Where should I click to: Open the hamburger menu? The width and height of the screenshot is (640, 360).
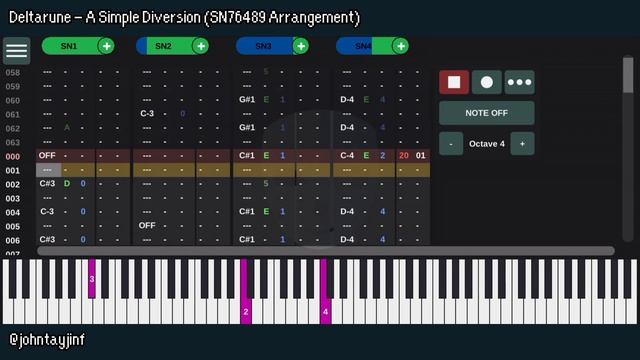tap(16, 51)
